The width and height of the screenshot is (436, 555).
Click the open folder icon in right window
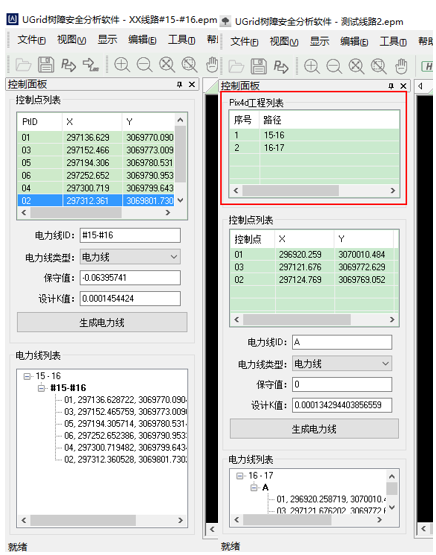click(236, 66)
